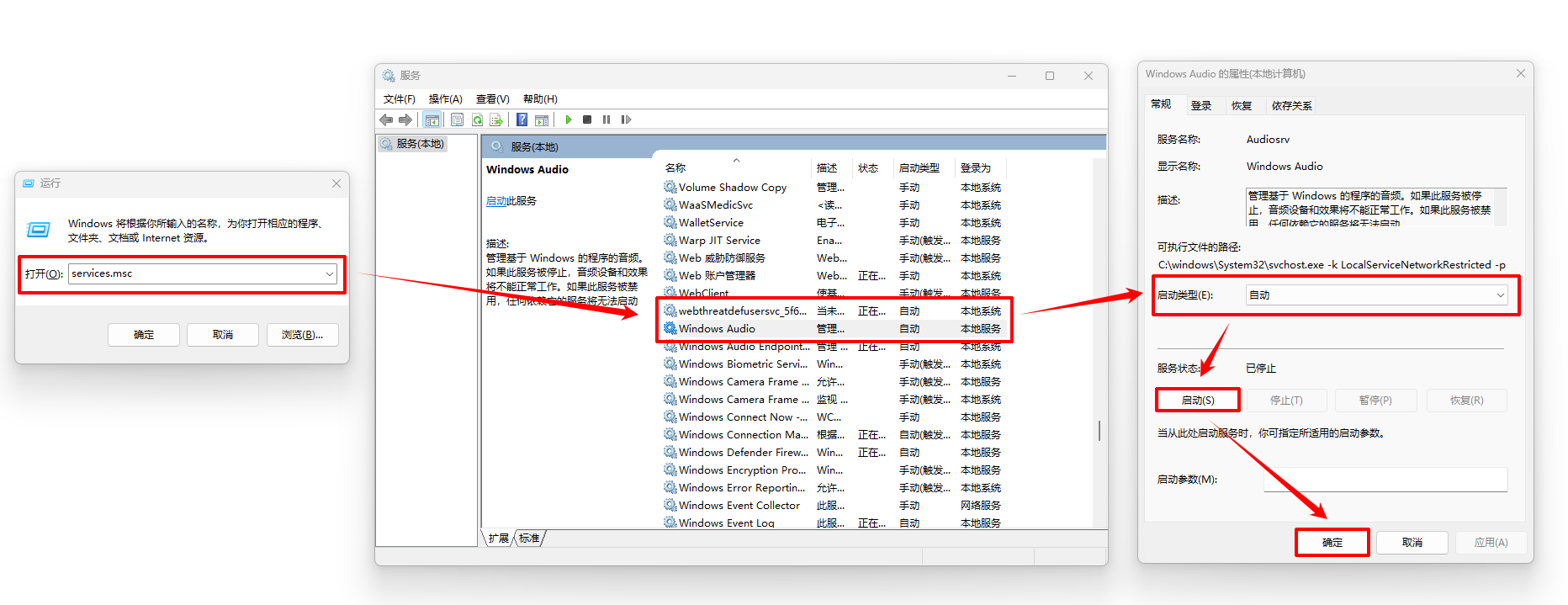Image resolution: width=1568 pixels, height=605 pixels.
Task: Click 浏览(B)... in the Run dialog
Action: pos(302,335)
